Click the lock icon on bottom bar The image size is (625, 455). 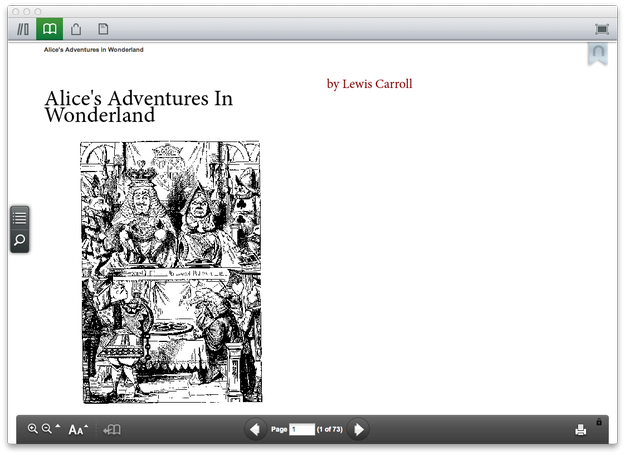[599, 422]
